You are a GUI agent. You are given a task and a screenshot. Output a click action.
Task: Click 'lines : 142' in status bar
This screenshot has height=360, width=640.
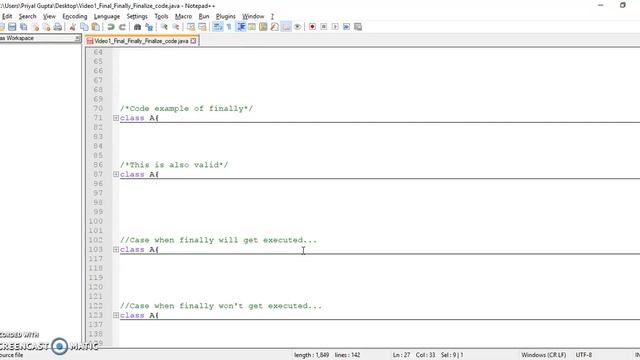pos(347,355)
